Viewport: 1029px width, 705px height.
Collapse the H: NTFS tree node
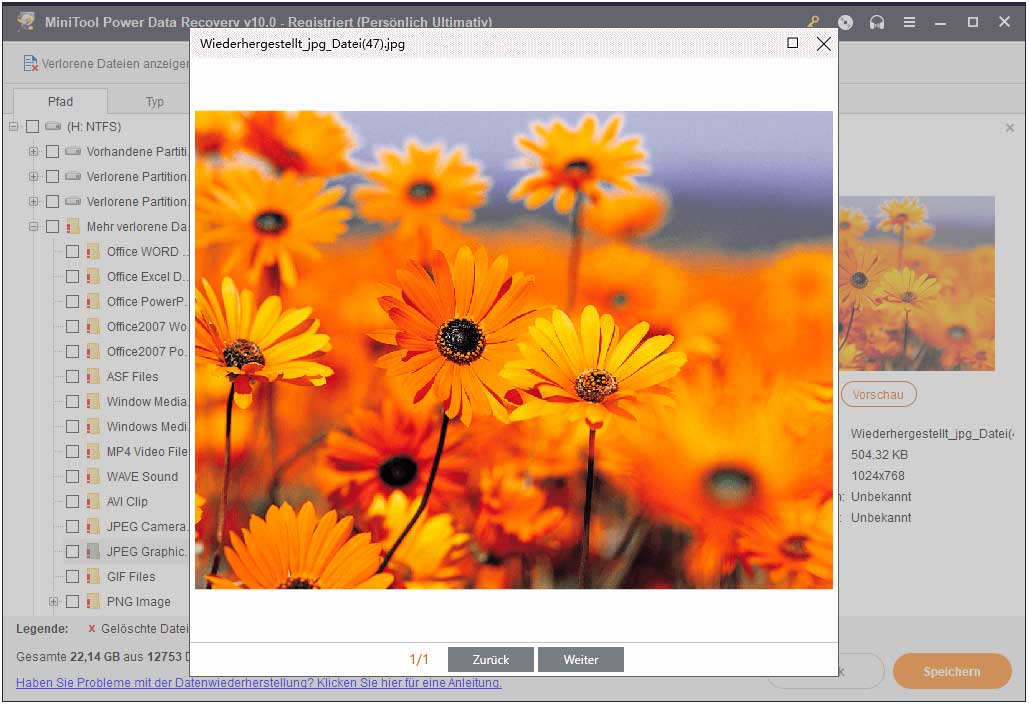click(x=14, y=127)
